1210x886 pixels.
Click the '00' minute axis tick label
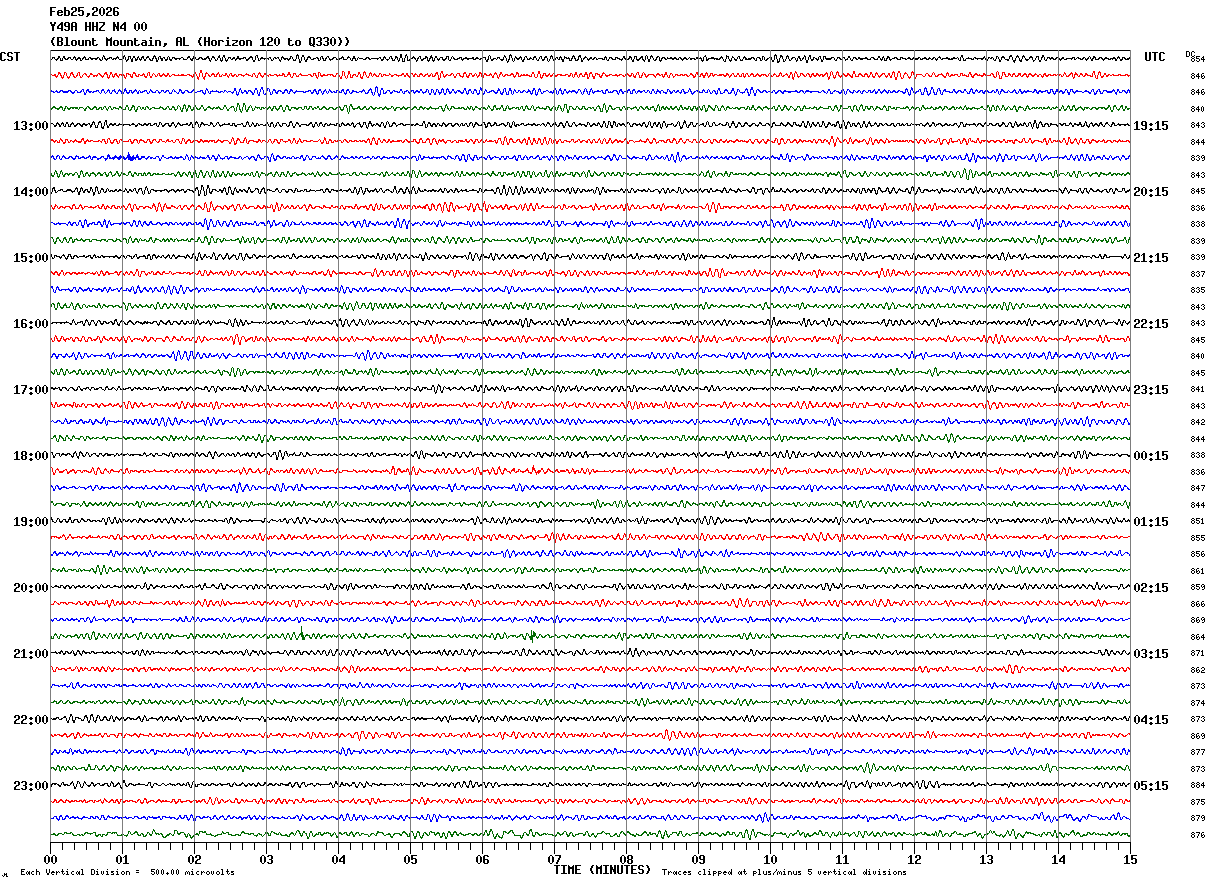pyautogui.click(x=50, y=859)
